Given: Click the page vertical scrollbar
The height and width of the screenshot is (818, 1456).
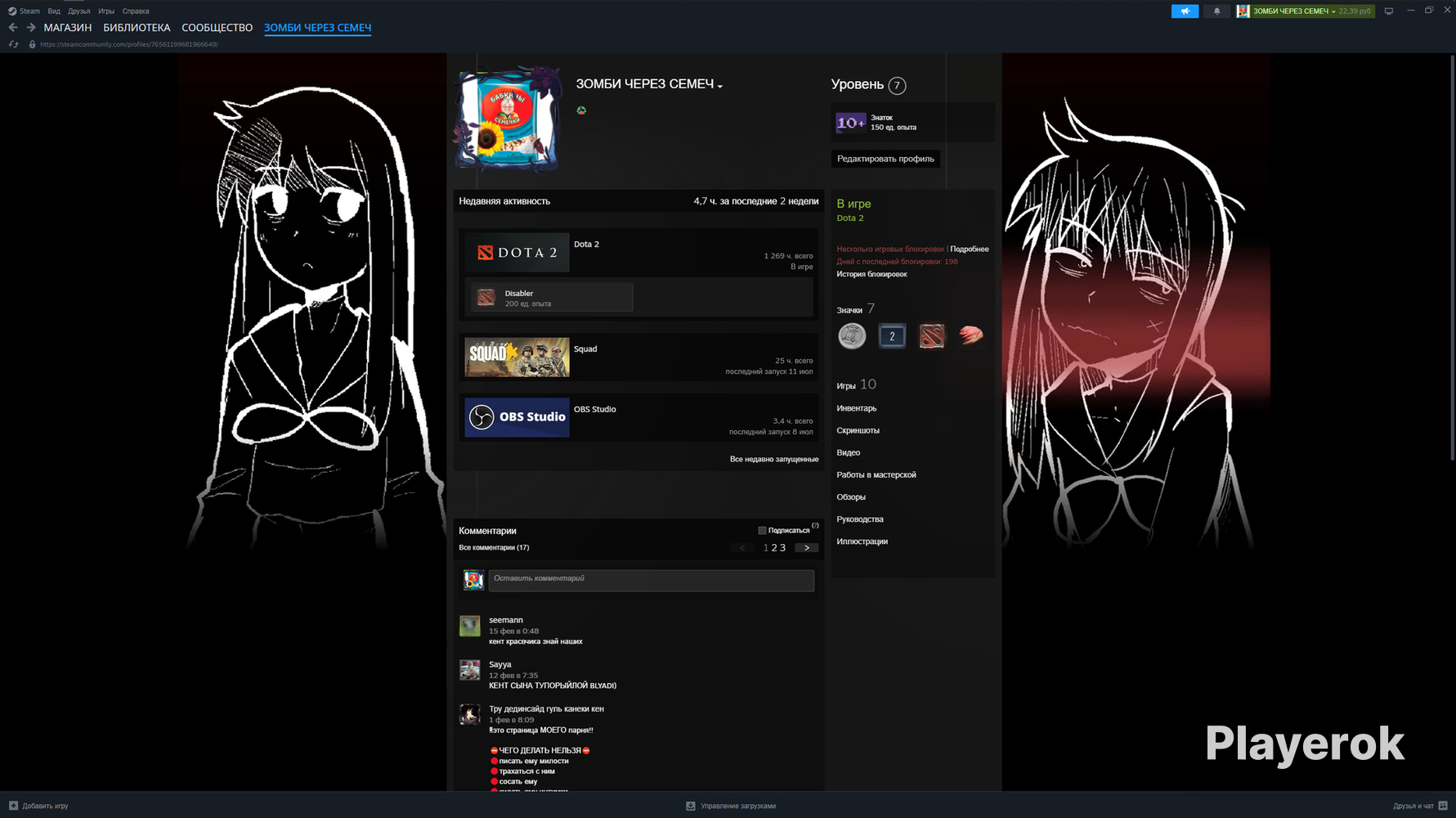Looking at the screenshot, I should pos(1452,257).
